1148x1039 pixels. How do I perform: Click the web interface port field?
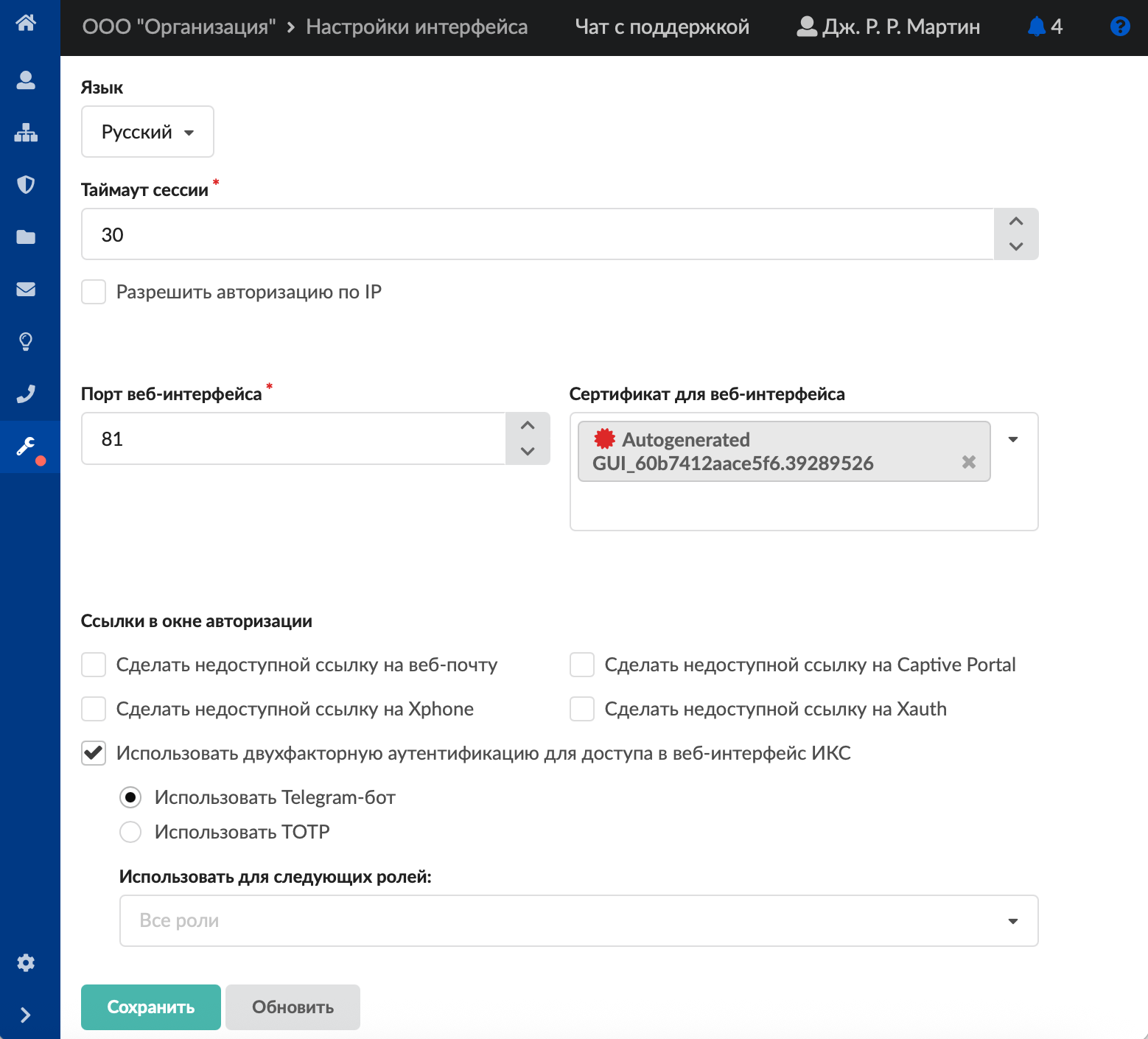tap(293, 439)
